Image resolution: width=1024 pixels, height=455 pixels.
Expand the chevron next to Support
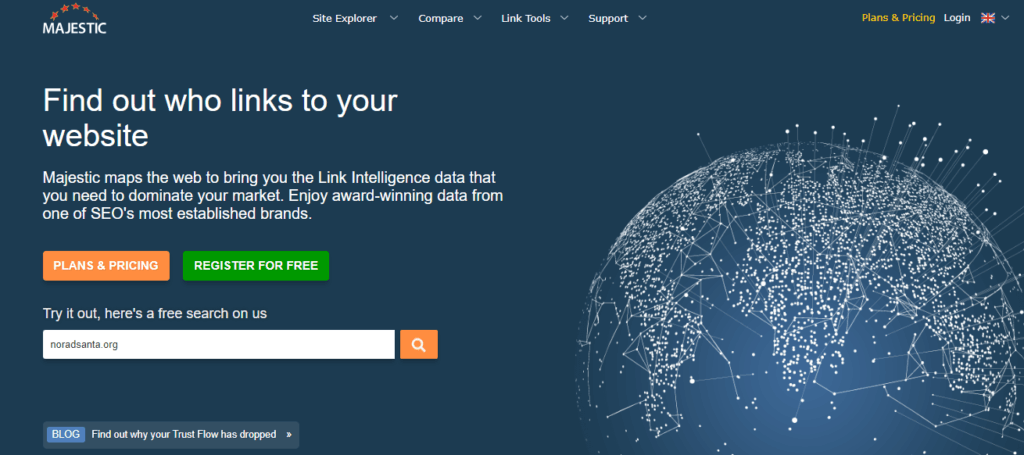[x=643, y=18]
